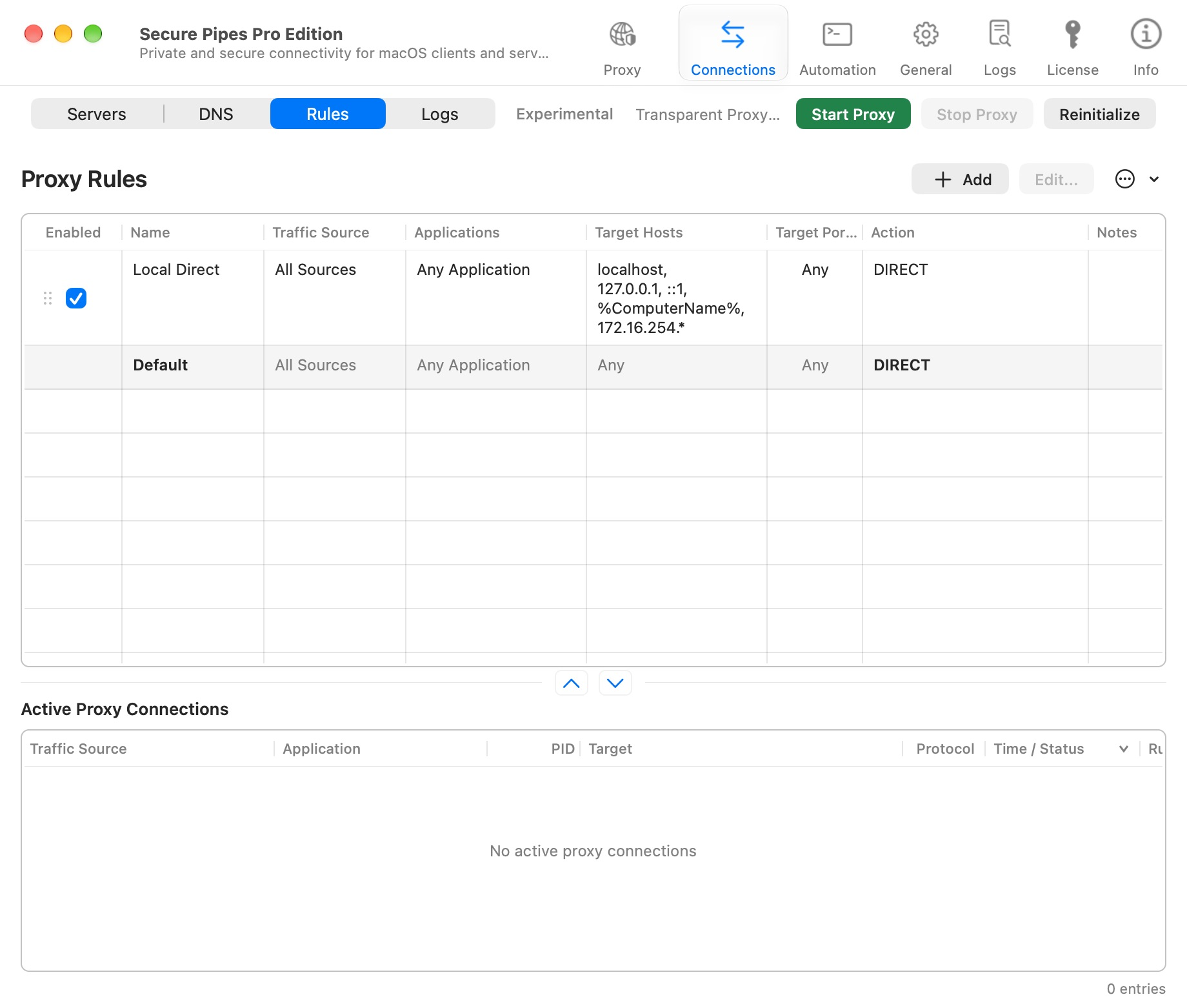Viewport: 1187px width, 1008px height.
Task: Disable the Local Direct rule checkbox
Action: pos(76,298)
